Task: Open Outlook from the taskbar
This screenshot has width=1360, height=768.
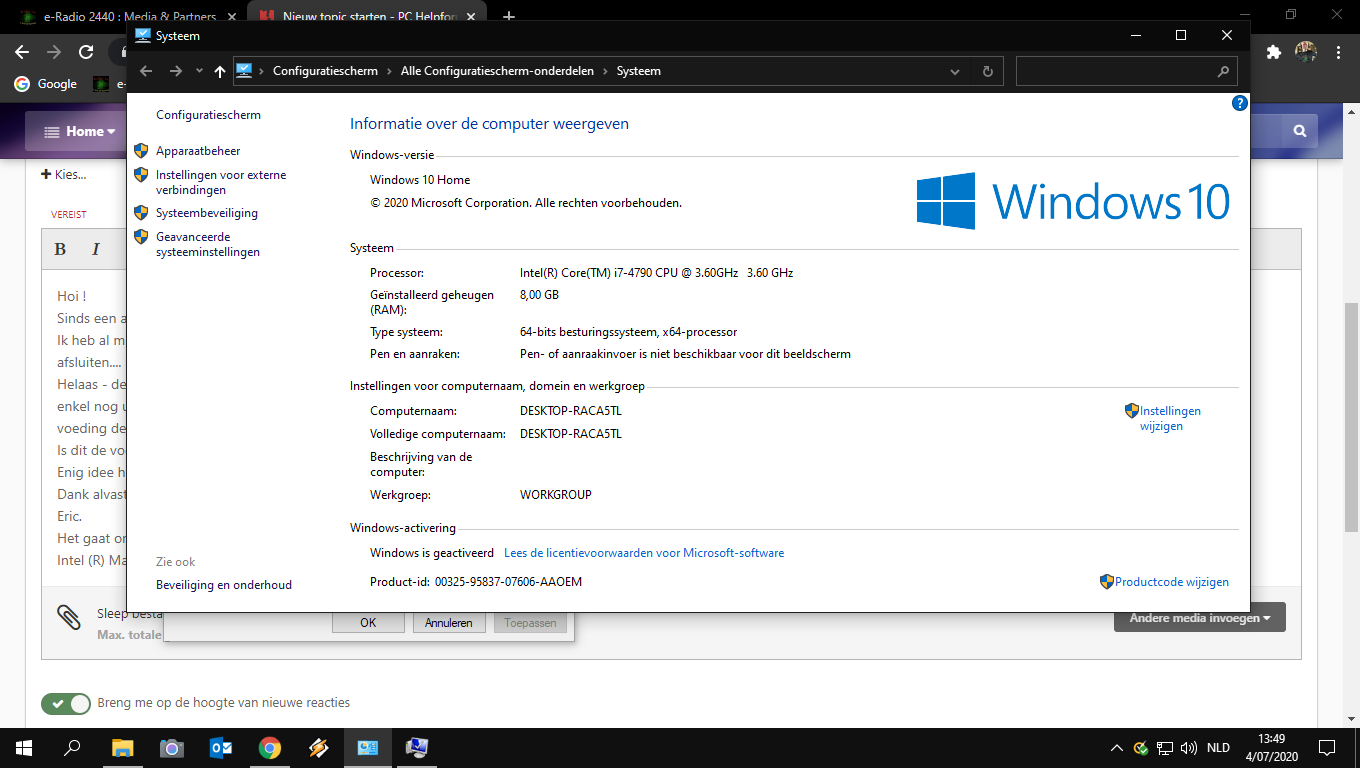Action: pyautogui.click(x=221, y=747)
